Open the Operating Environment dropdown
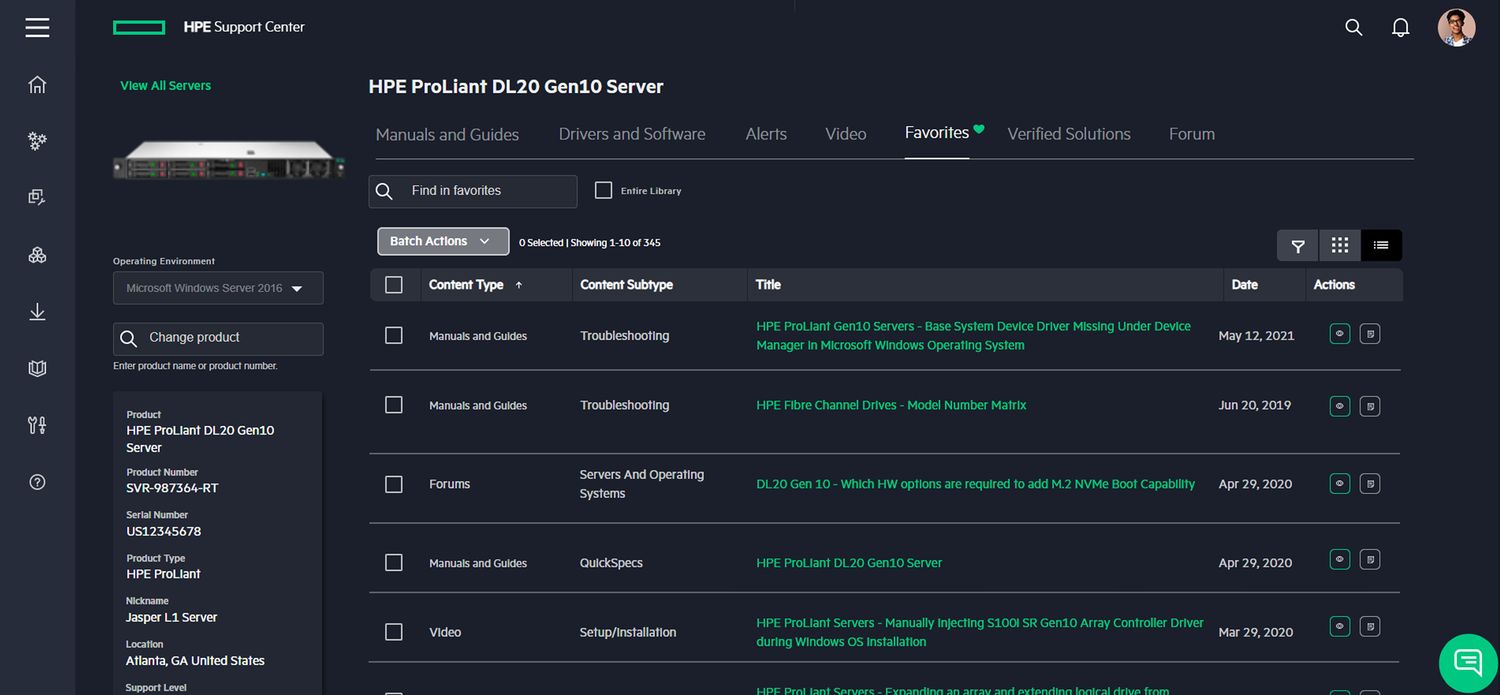 pyautogui.click(x=218, y=288)
